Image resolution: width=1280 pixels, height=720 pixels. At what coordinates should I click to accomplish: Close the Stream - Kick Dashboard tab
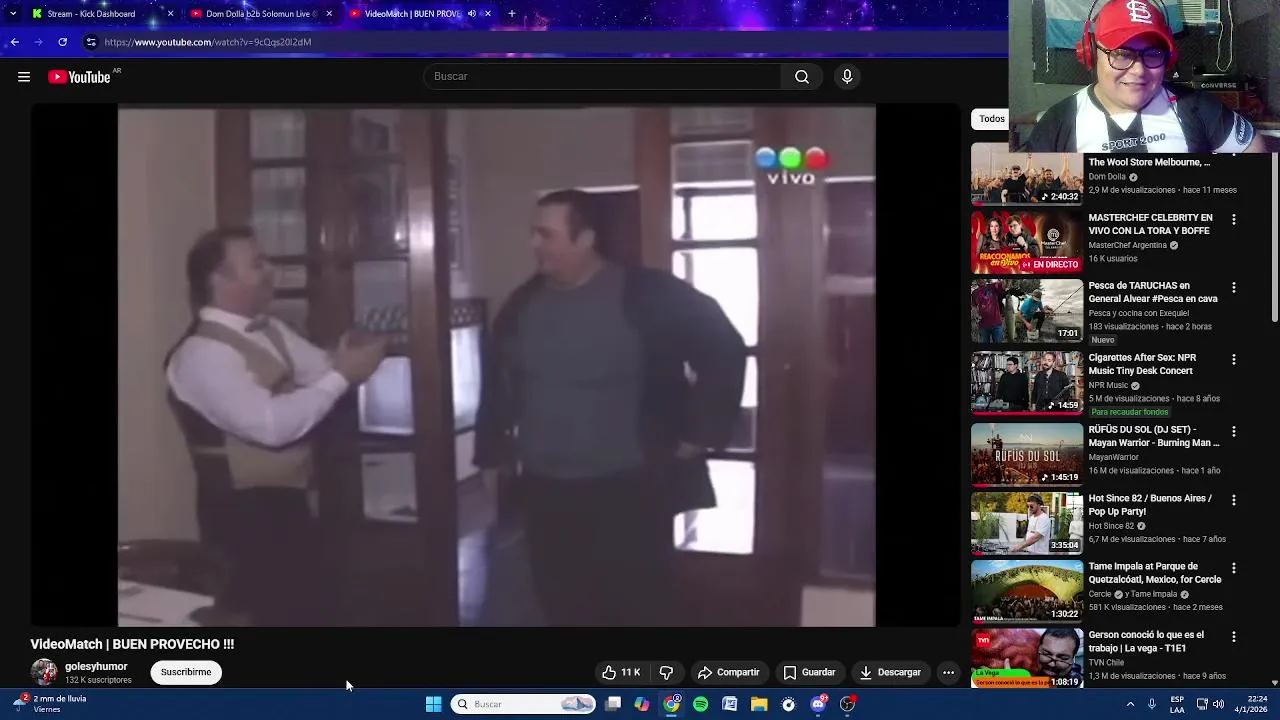pyautogui.click(x=170, y=14)
